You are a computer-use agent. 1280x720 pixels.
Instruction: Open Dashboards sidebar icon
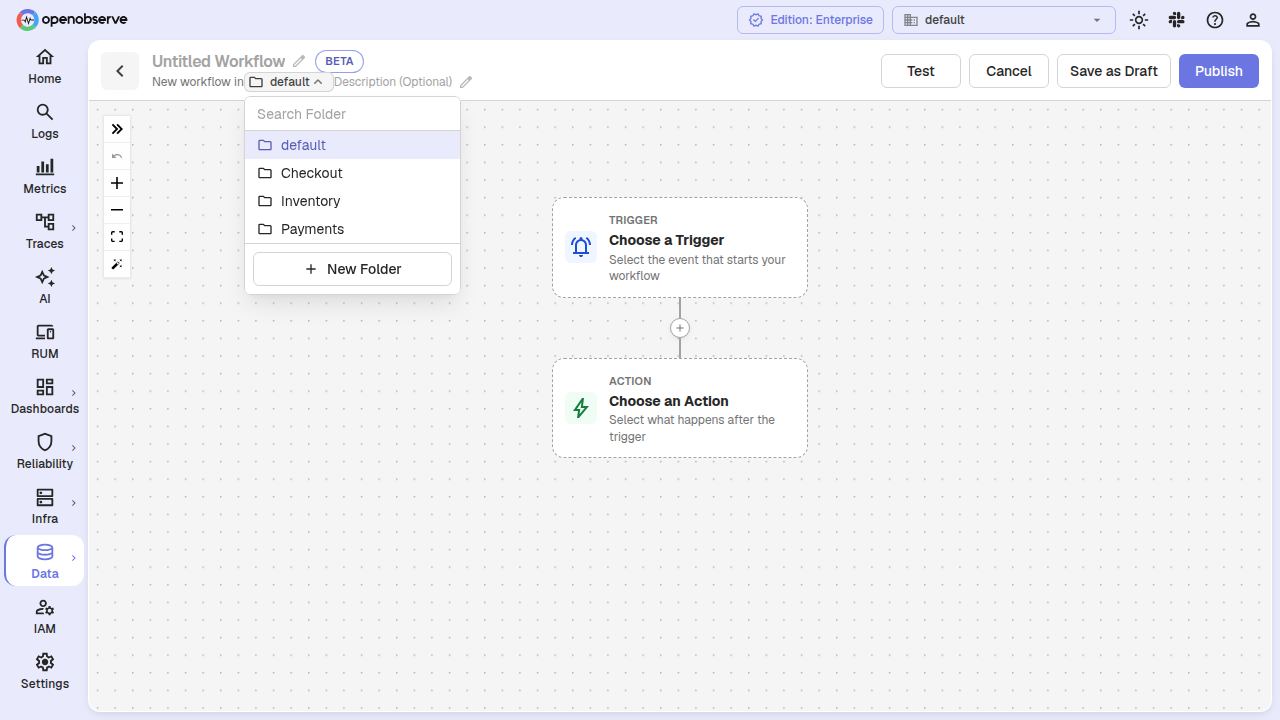(x=45, y=386)
